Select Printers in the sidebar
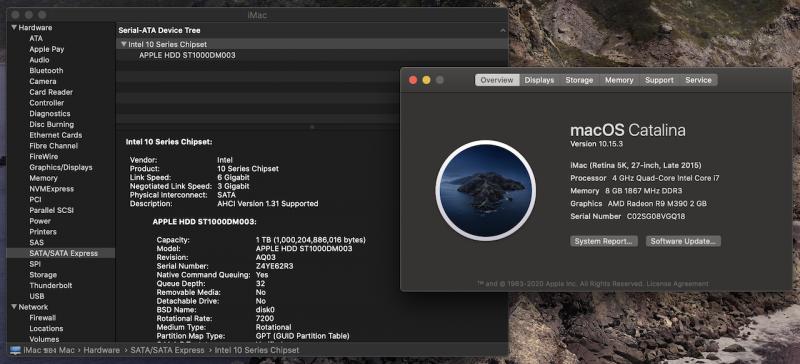The width and height of the screenshot is (800, 364). click(42, 232)
